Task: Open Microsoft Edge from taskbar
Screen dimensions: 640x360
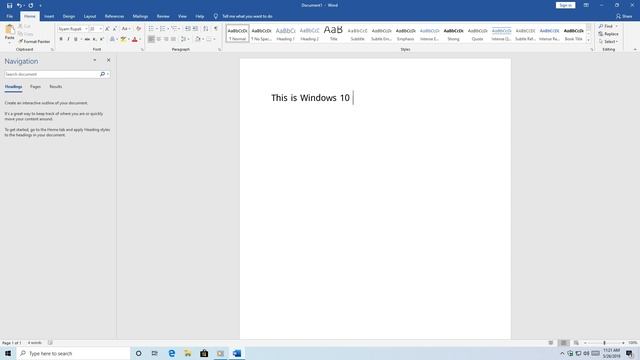Action: [171, 353]
